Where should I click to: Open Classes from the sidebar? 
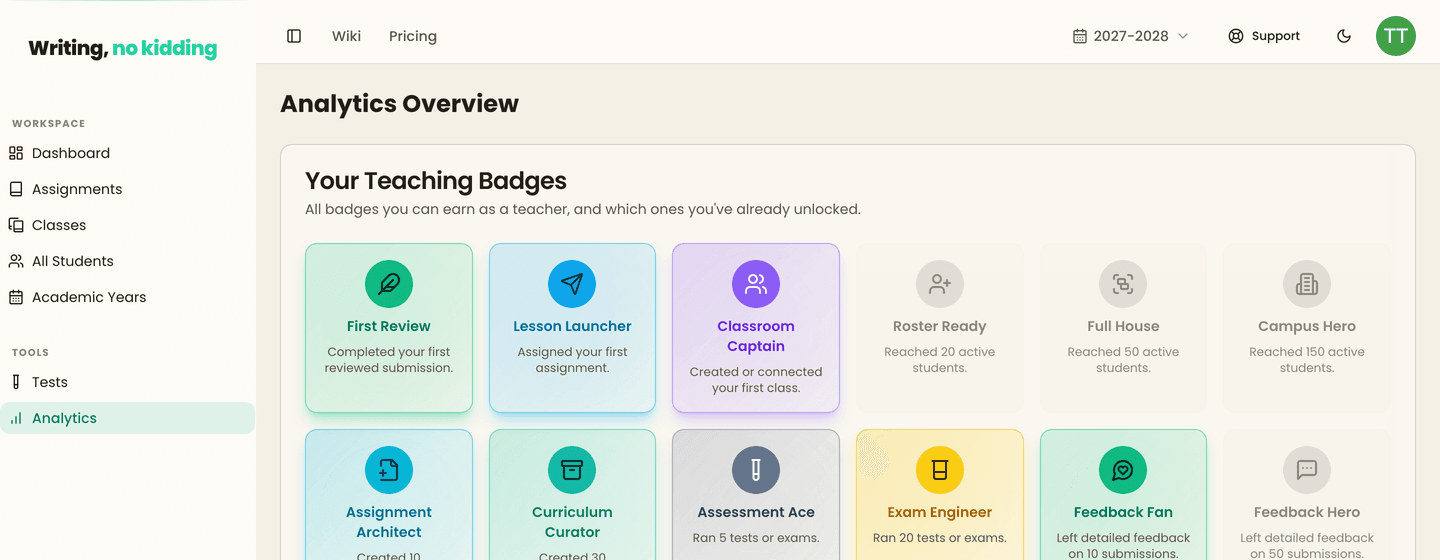128,225
